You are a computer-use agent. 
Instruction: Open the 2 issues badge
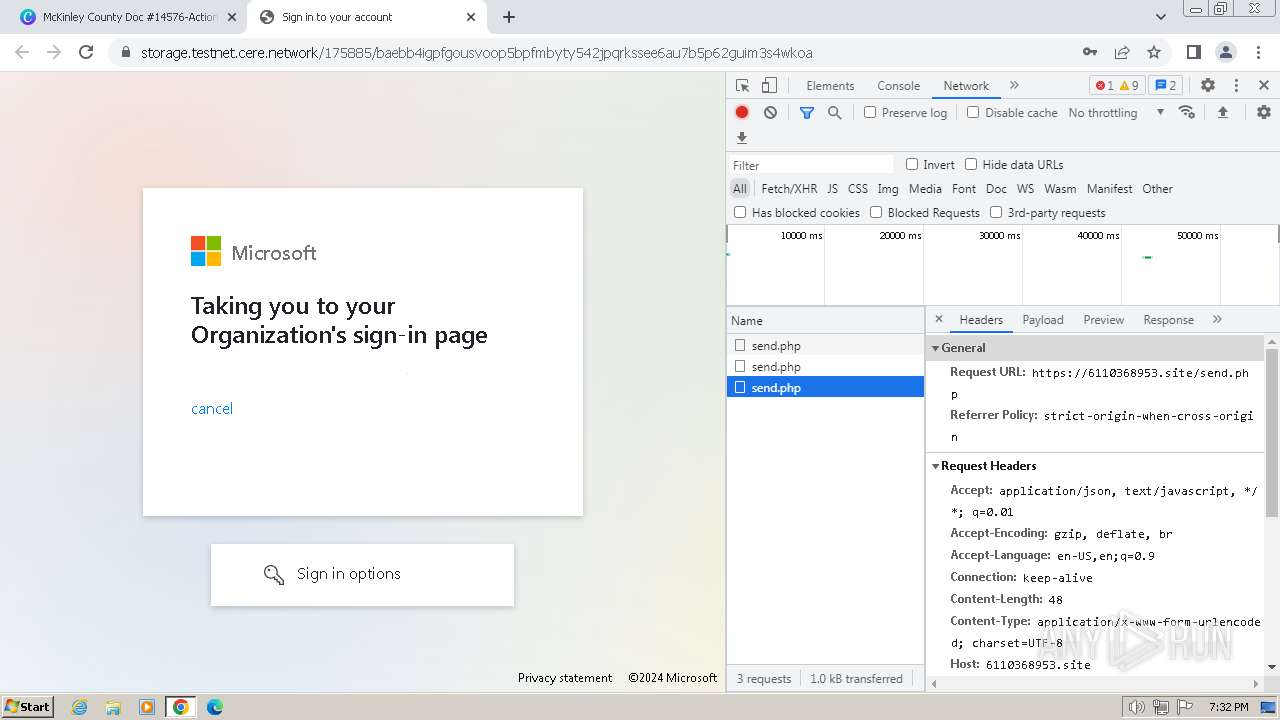(1166, 86)
